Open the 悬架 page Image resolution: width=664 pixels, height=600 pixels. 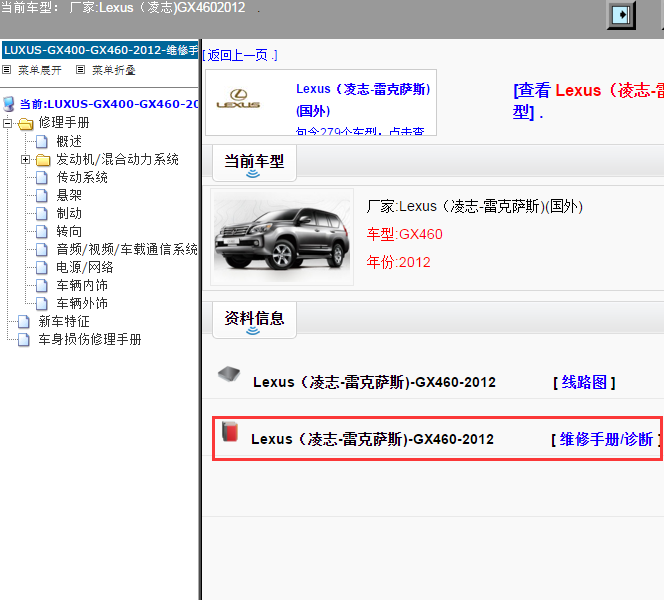pyautogui.click(x=69, y=195)
